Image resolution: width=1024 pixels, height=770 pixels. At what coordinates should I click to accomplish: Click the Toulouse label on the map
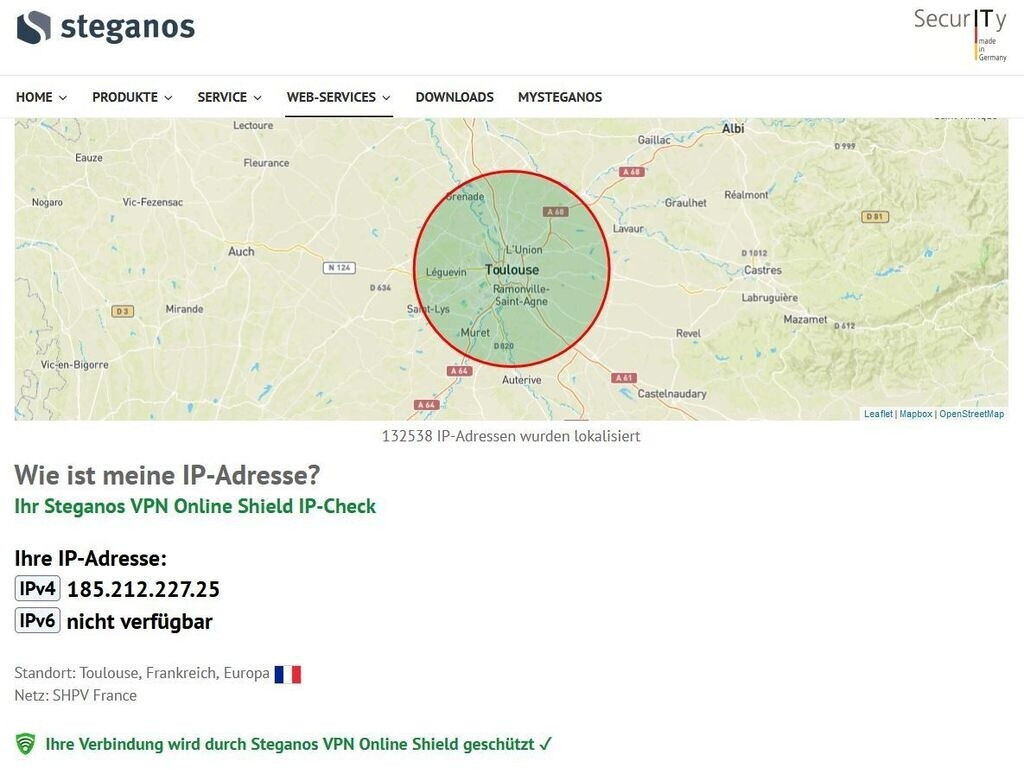pos(511,269)
